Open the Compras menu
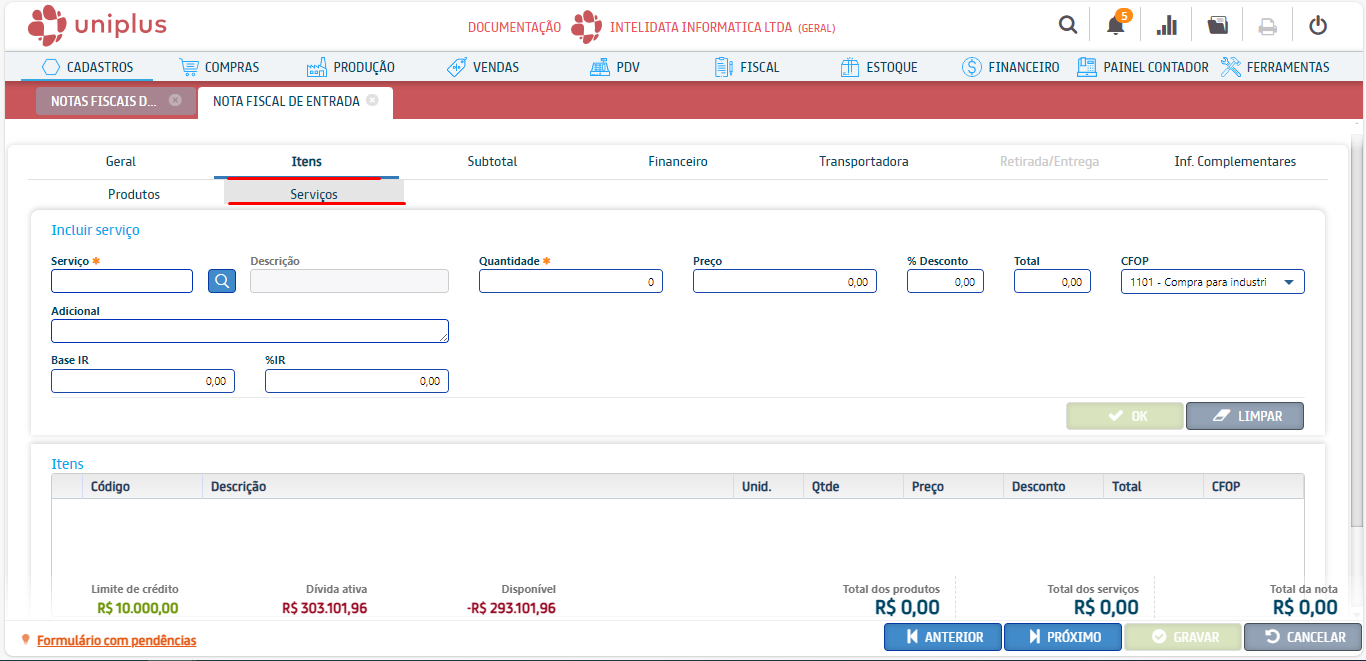 219,67
